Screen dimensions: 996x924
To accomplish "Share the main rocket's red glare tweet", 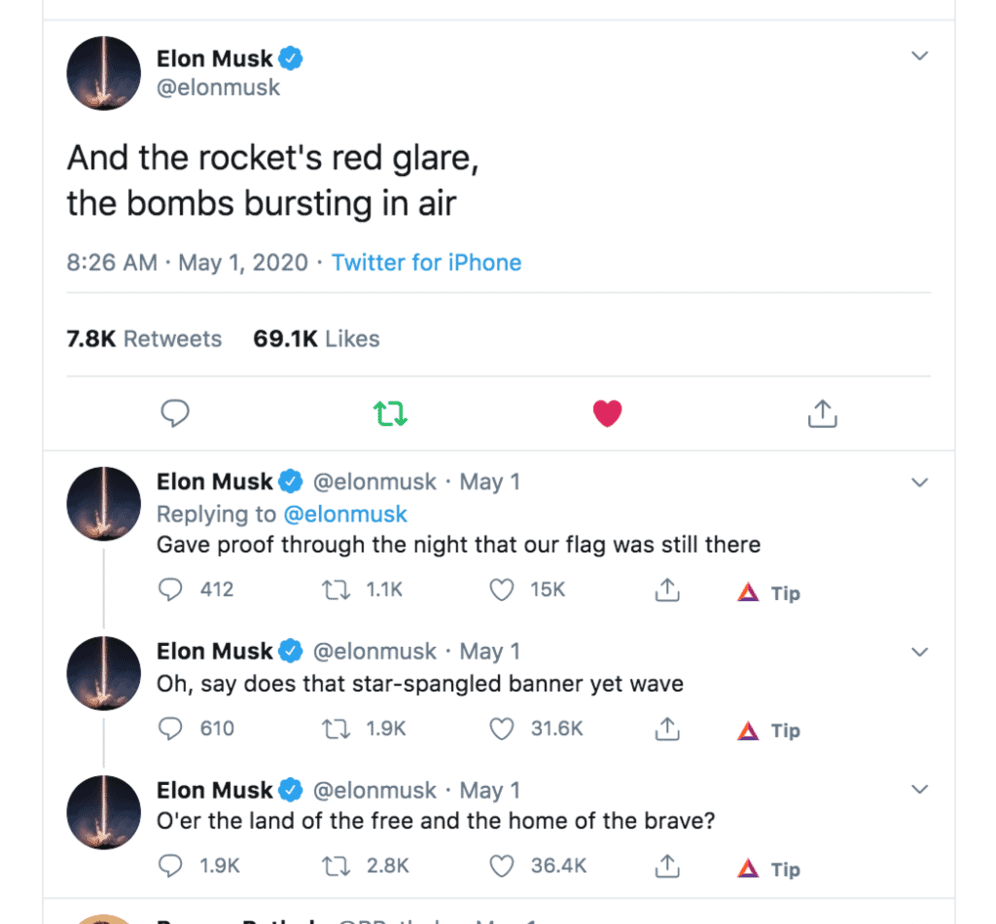I will 821,413.
